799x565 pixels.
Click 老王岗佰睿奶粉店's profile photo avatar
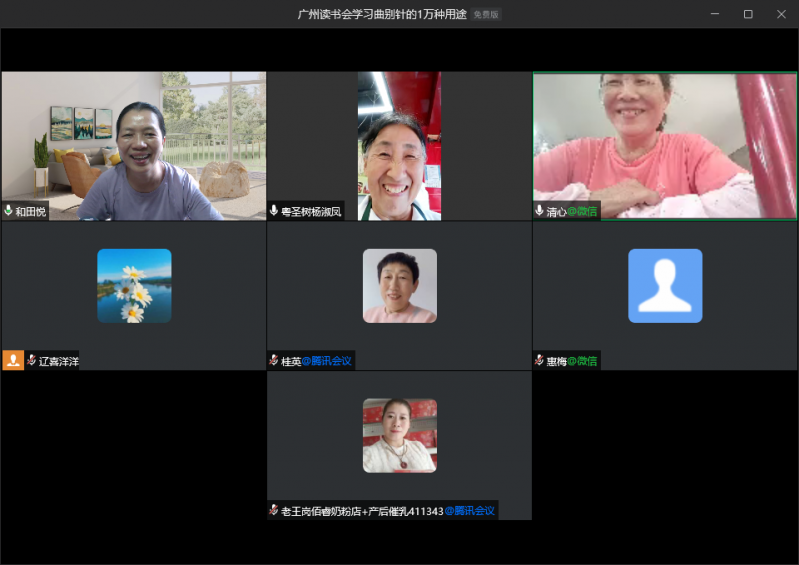(399, 435)
